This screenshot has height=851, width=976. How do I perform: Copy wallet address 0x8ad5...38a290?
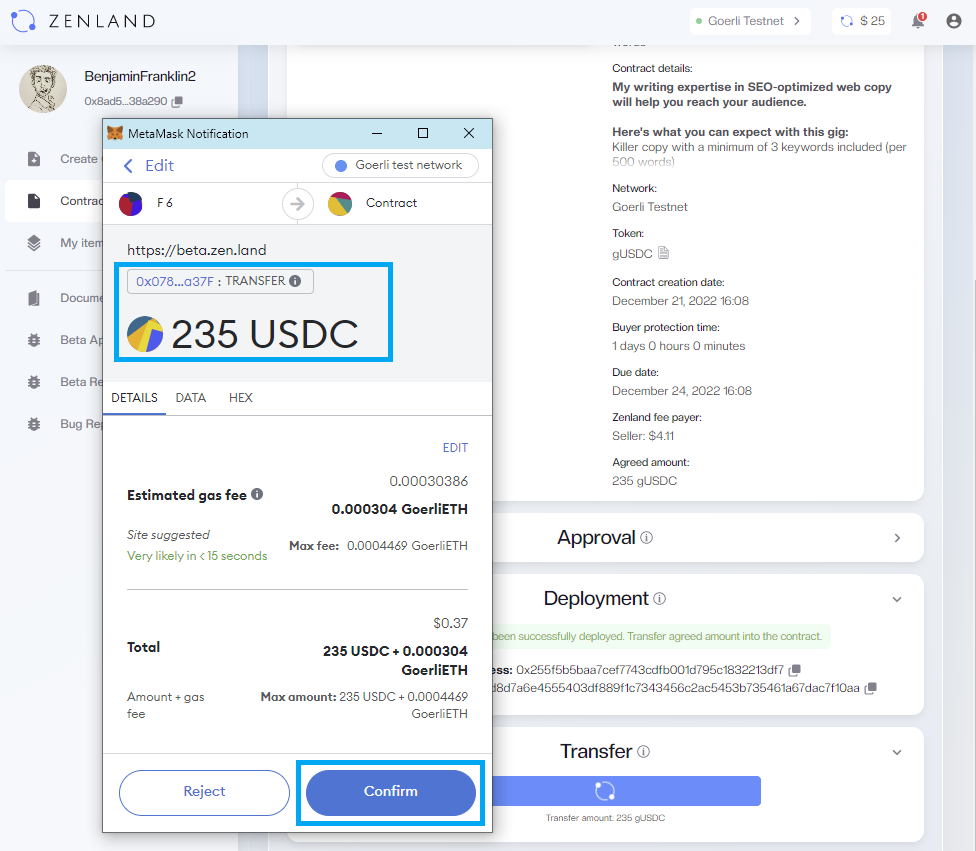pos(177,101)
